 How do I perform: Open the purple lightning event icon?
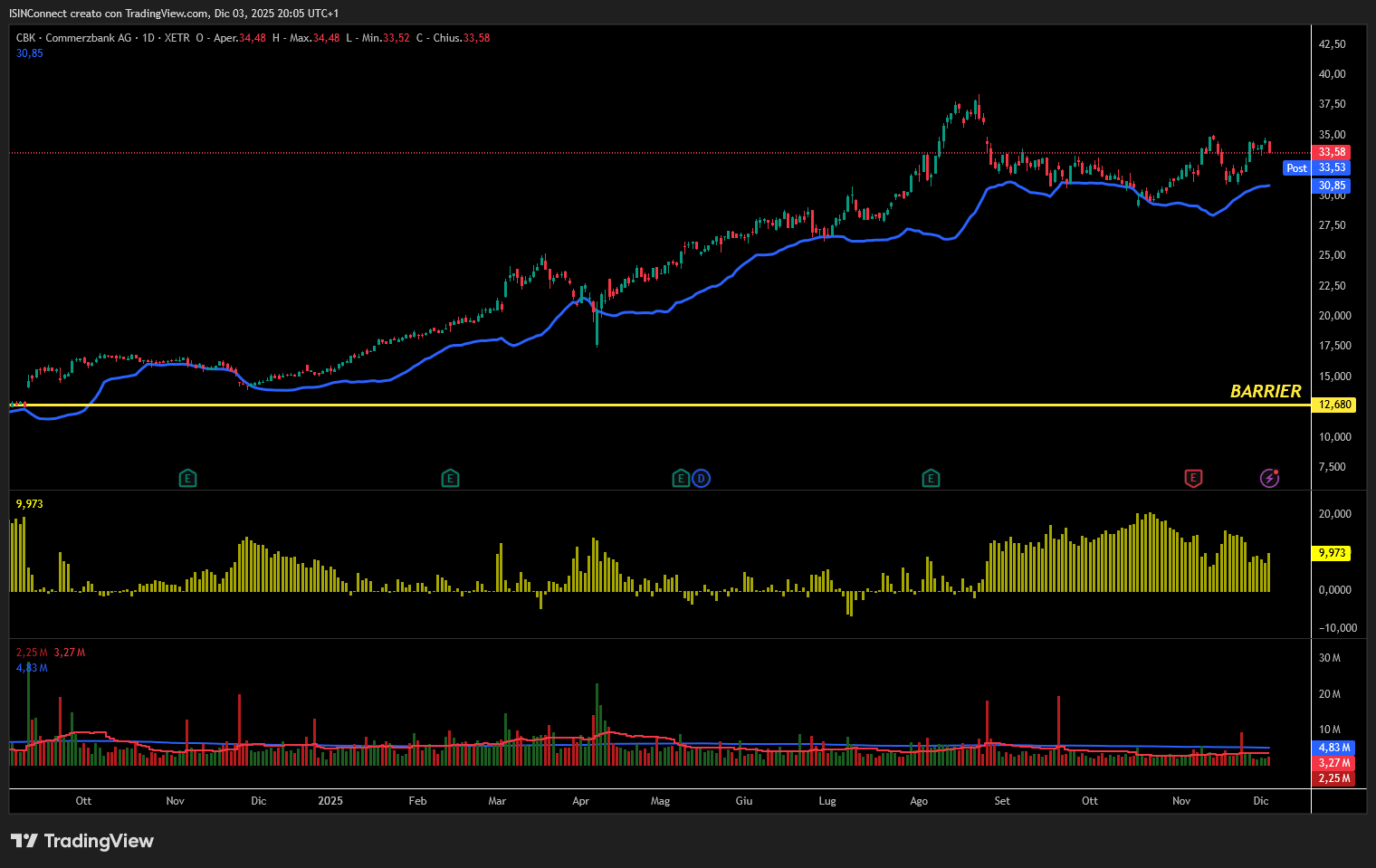(1270, 478)
